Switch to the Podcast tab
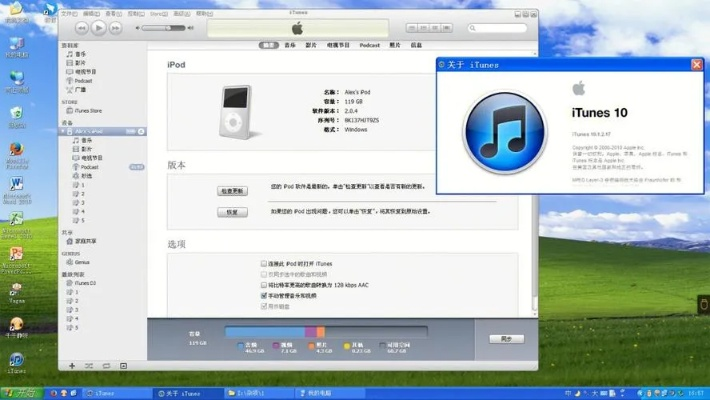 pyautogui.click(x=370, y=45)
